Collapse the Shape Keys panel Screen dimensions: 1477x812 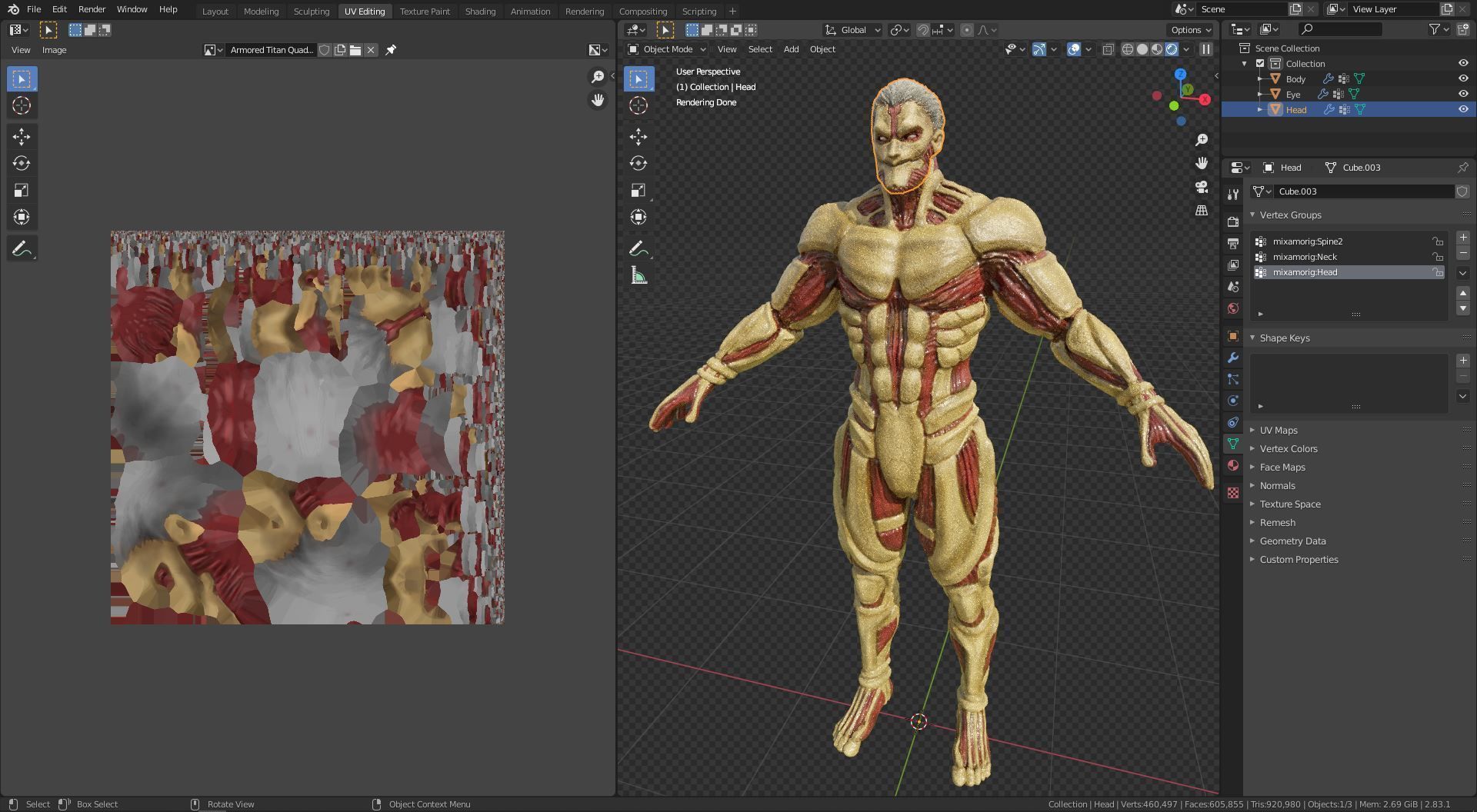[1285, 338]
